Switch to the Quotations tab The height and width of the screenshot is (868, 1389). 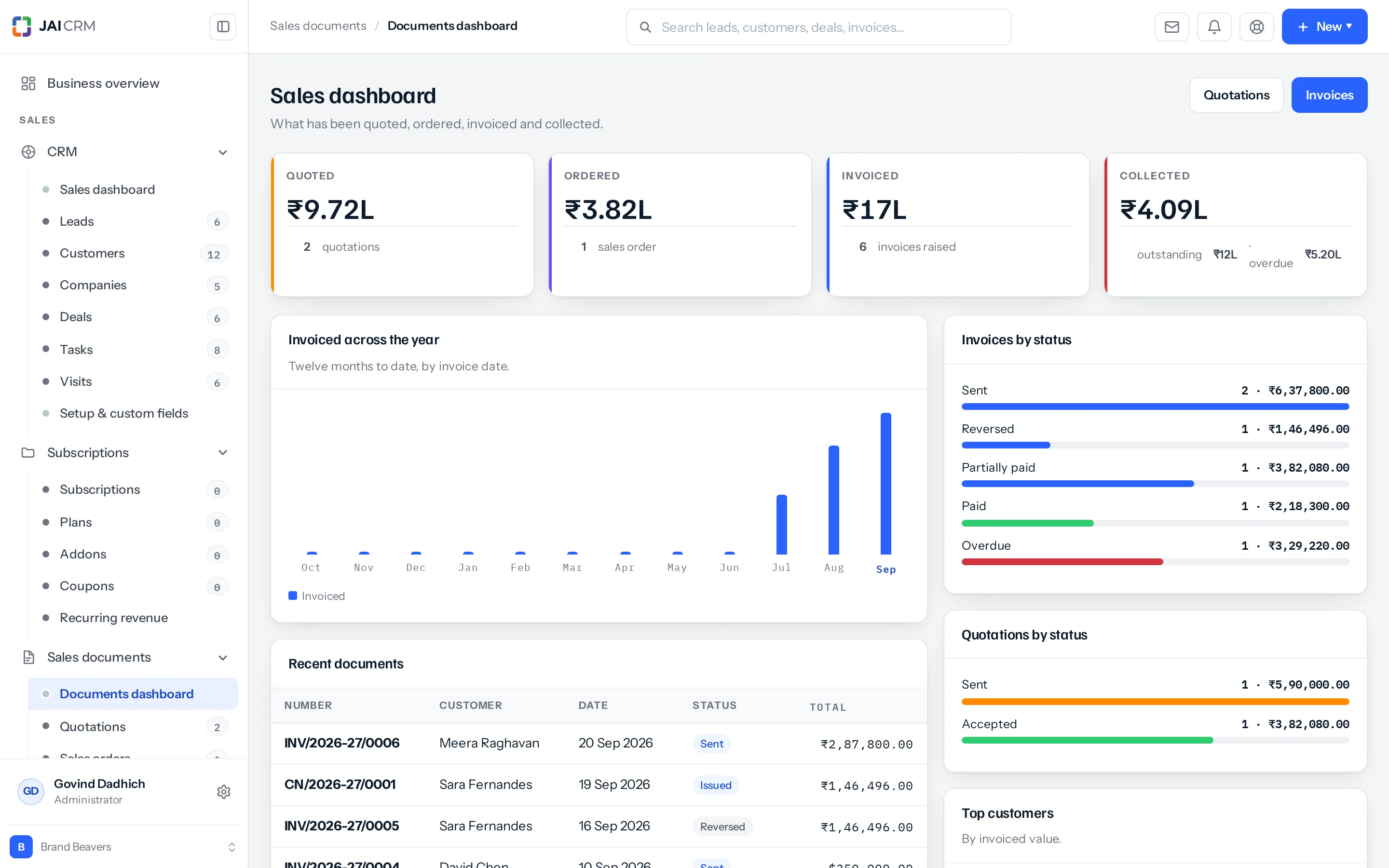(x=1236, y=95)
